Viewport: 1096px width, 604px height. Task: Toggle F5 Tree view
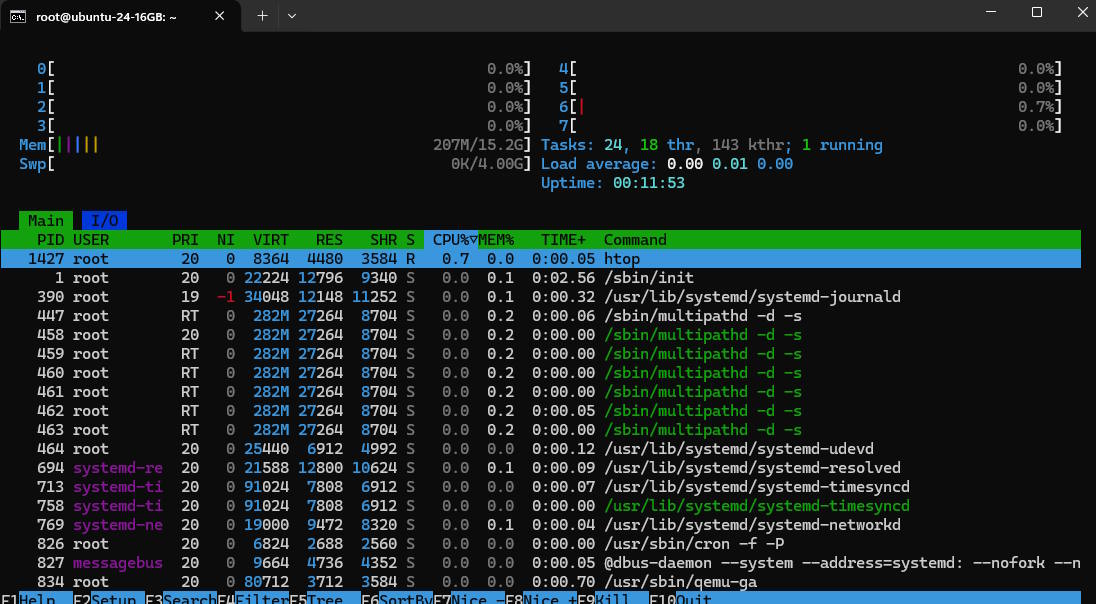coord(325,598)
